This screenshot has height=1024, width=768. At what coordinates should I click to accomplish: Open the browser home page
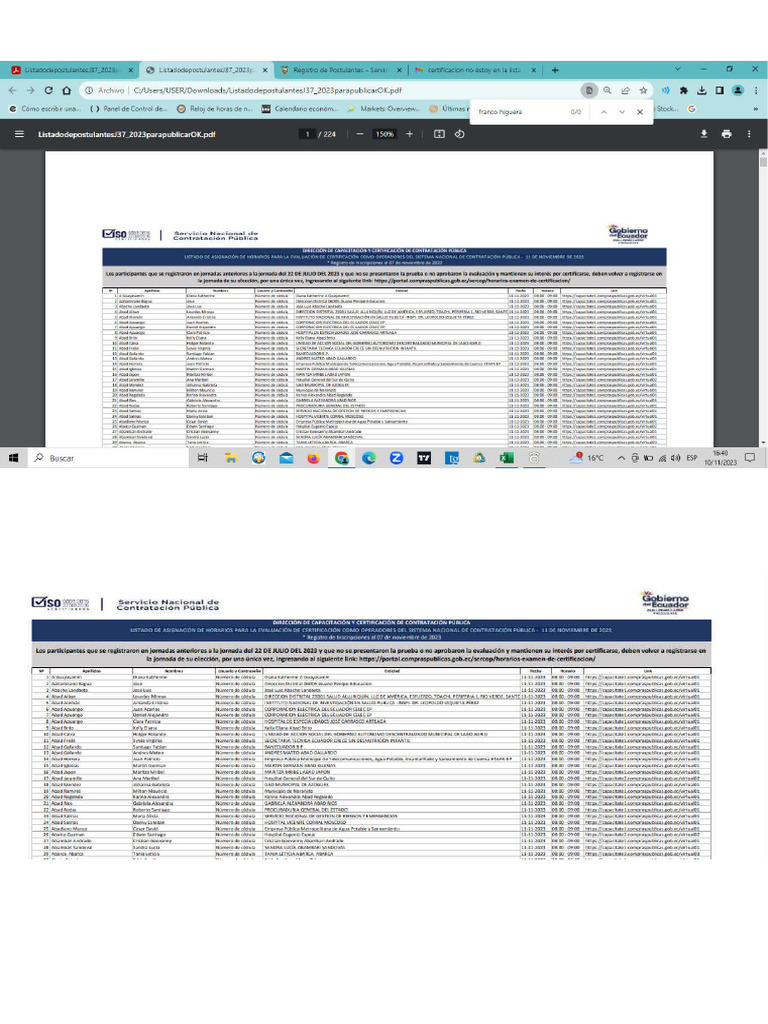pos(67,90)
